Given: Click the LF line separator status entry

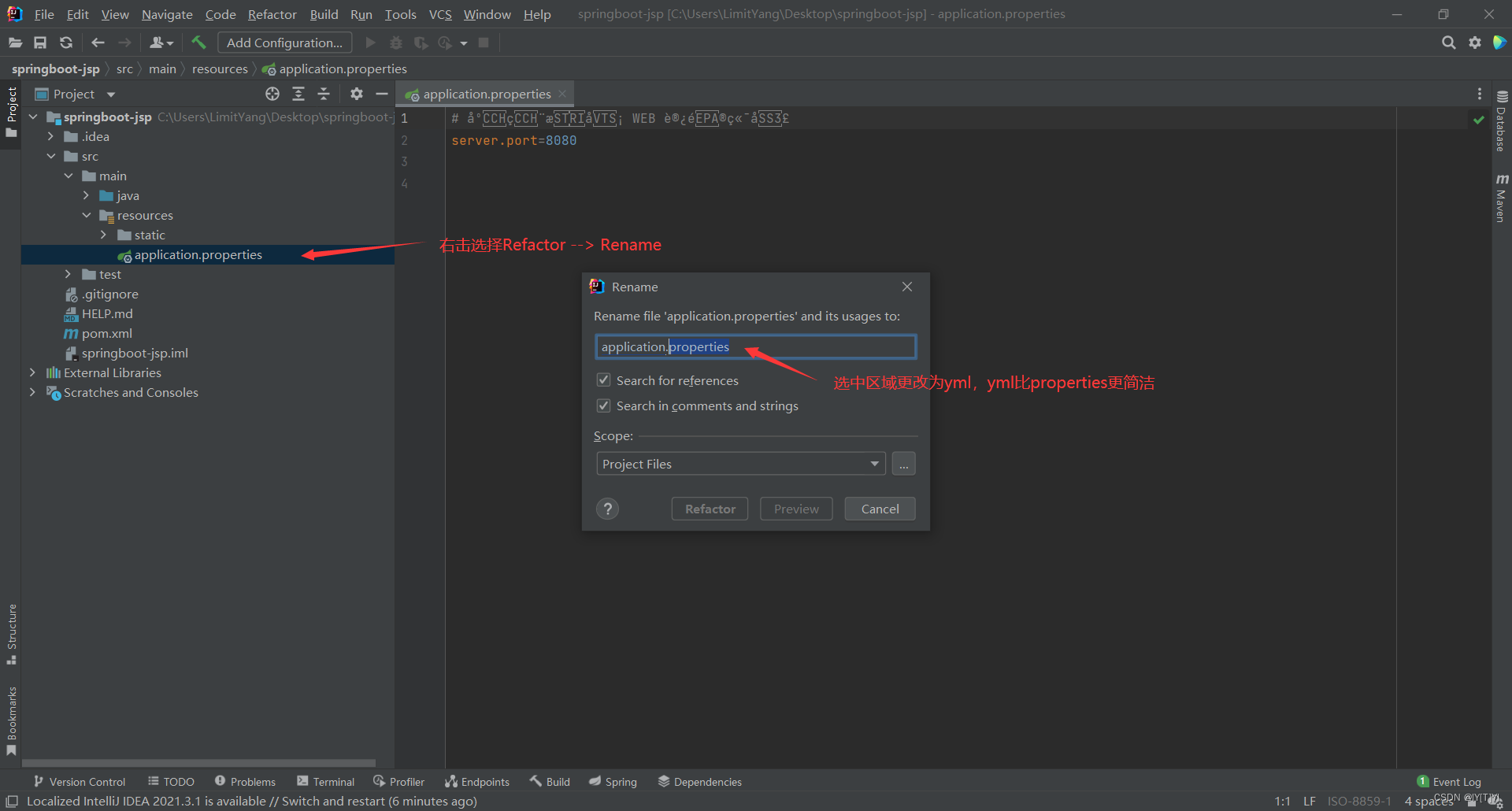Looking at the screenshot, I should (1309, 801).
